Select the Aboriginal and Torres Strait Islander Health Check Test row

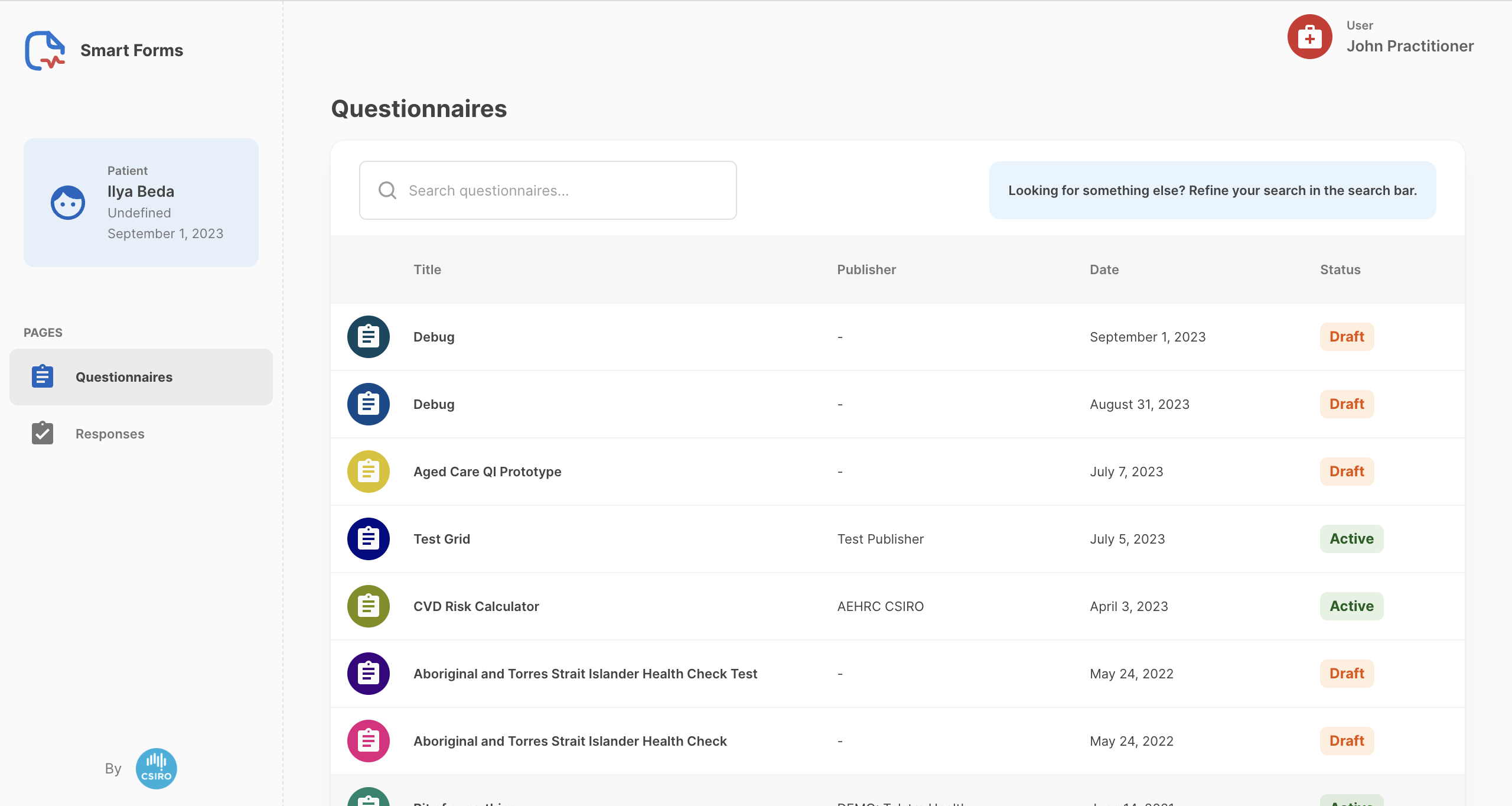click(585, 674)
